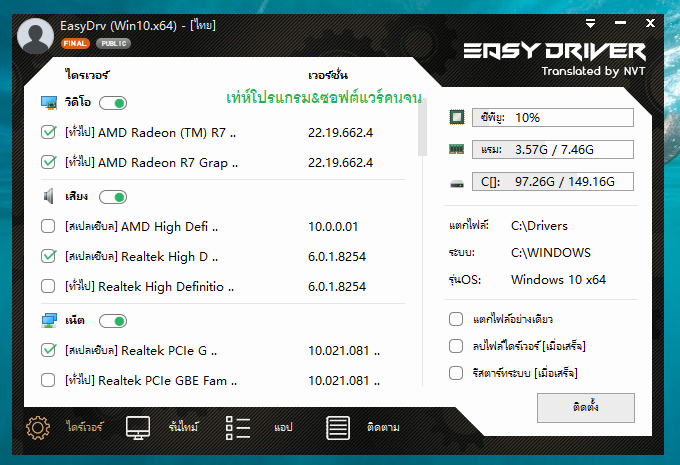Close the EasyDrv window
The width and height of the screenshot is (680, 465).
click(x=650, y=23)
